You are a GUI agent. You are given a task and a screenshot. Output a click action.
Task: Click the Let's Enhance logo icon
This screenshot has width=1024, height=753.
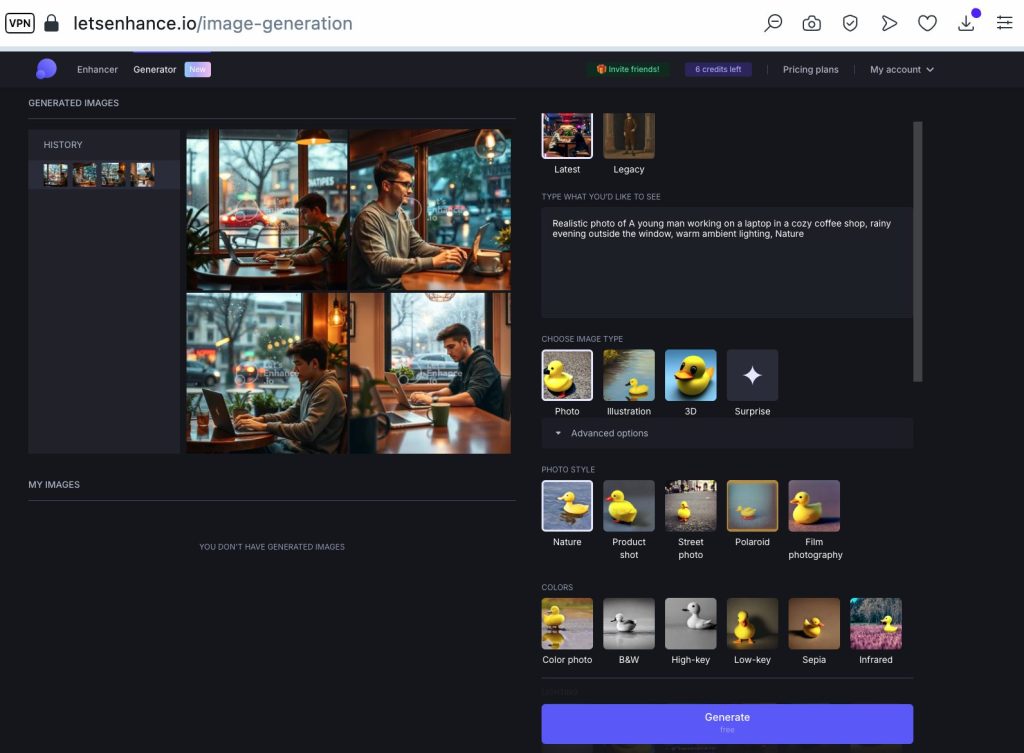point(46,69)
